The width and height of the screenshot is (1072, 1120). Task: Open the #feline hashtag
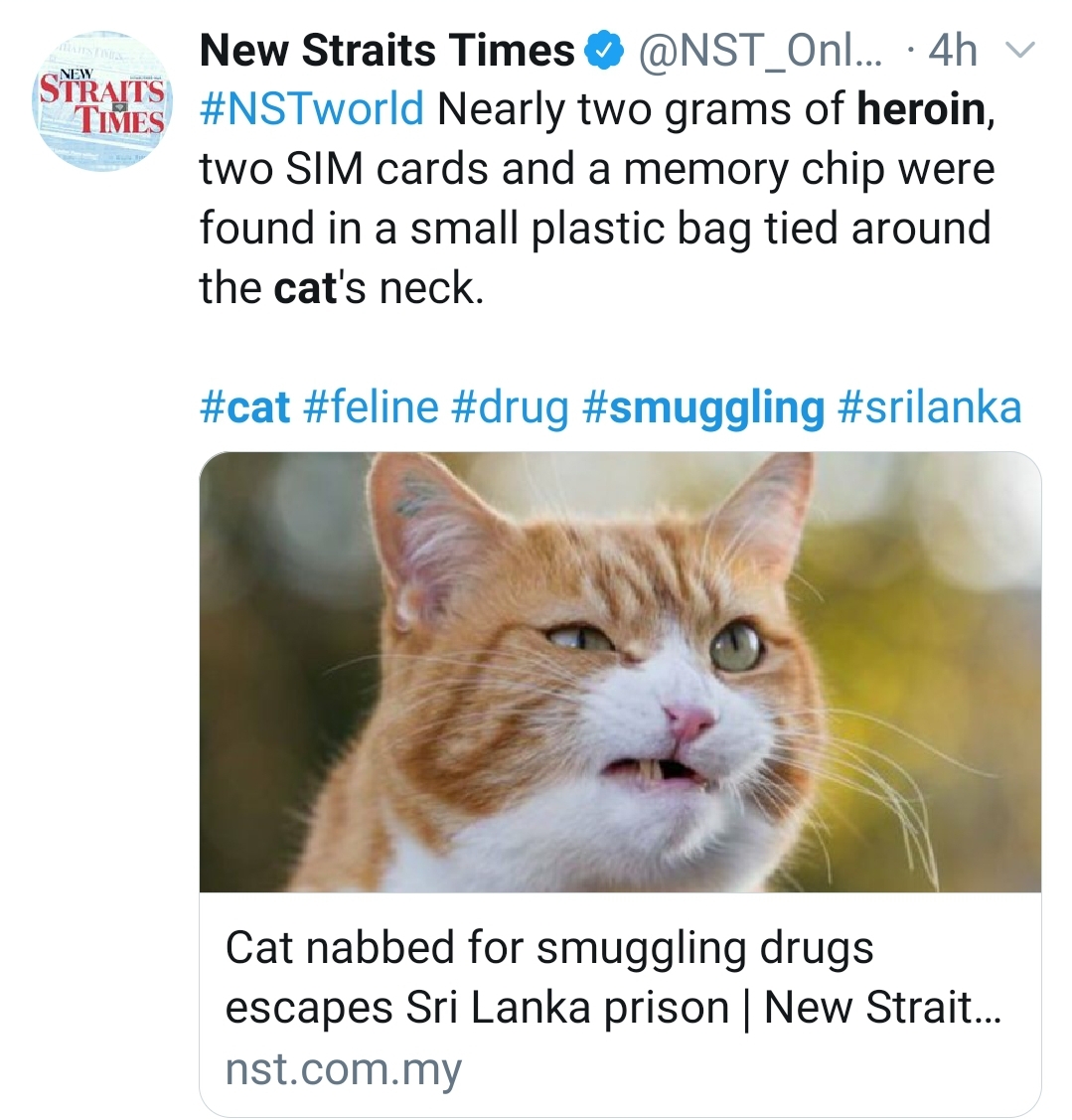[x=371, y=407]
